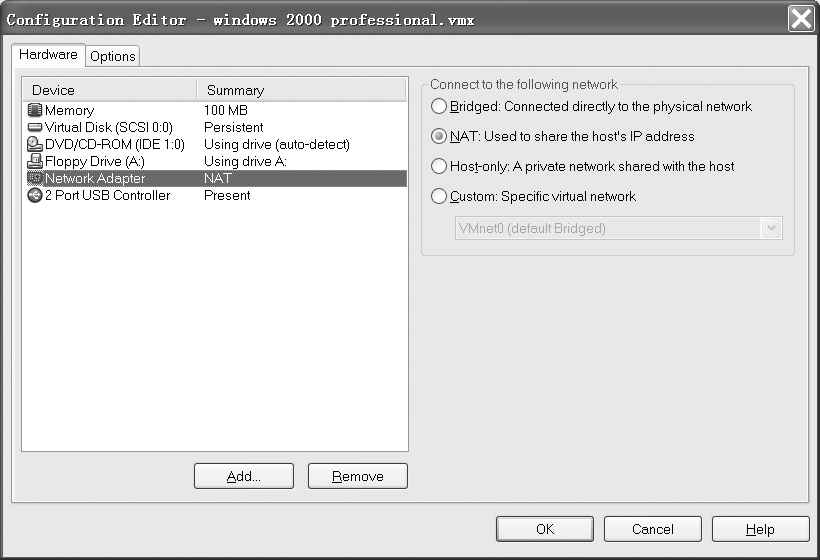Confirm settings with OK button

544,529
